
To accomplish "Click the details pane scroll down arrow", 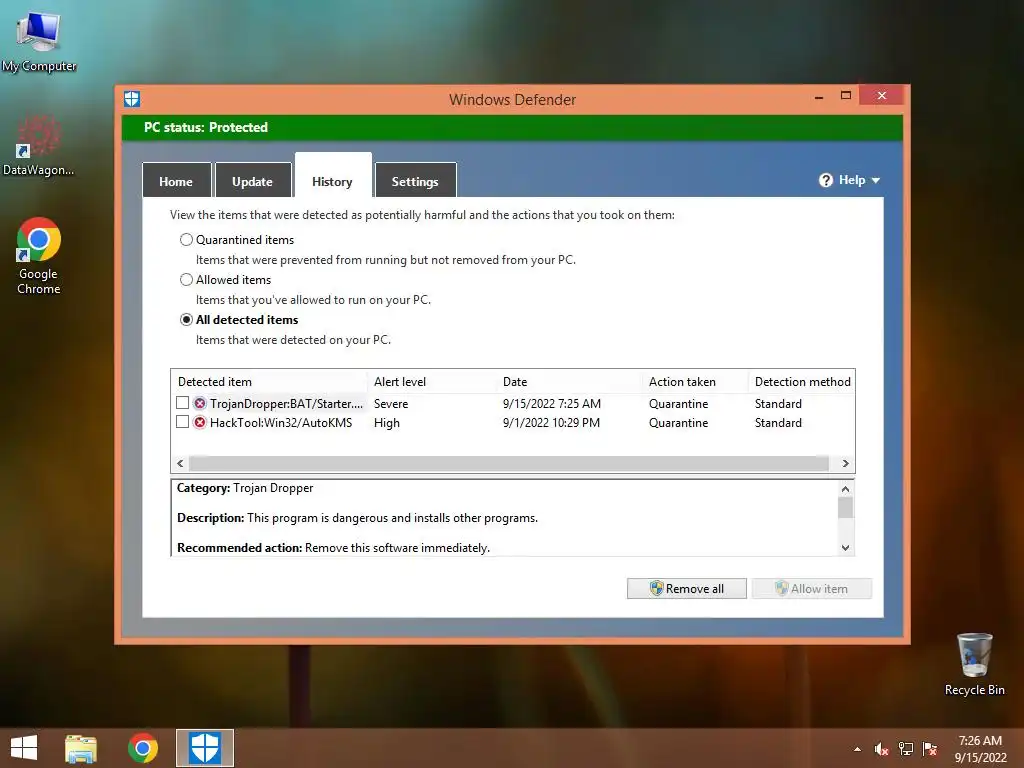I will pos(846,547).
